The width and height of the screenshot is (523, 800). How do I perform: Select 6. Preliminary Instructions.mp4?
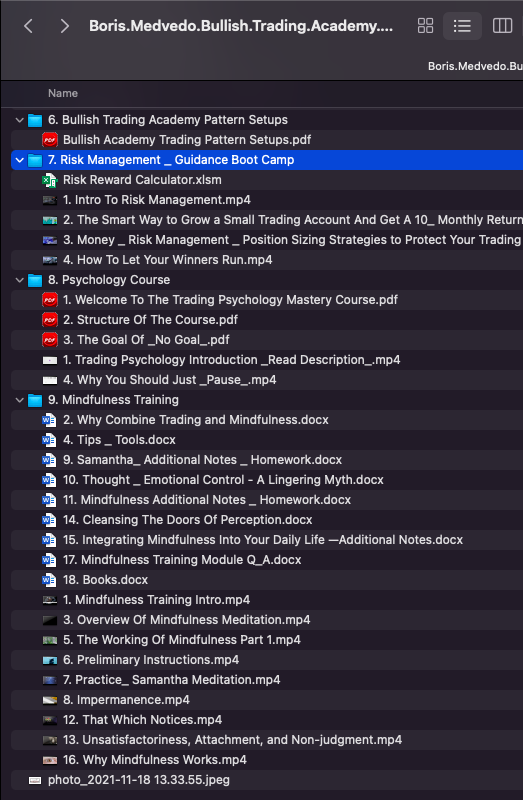click(151, 660)
